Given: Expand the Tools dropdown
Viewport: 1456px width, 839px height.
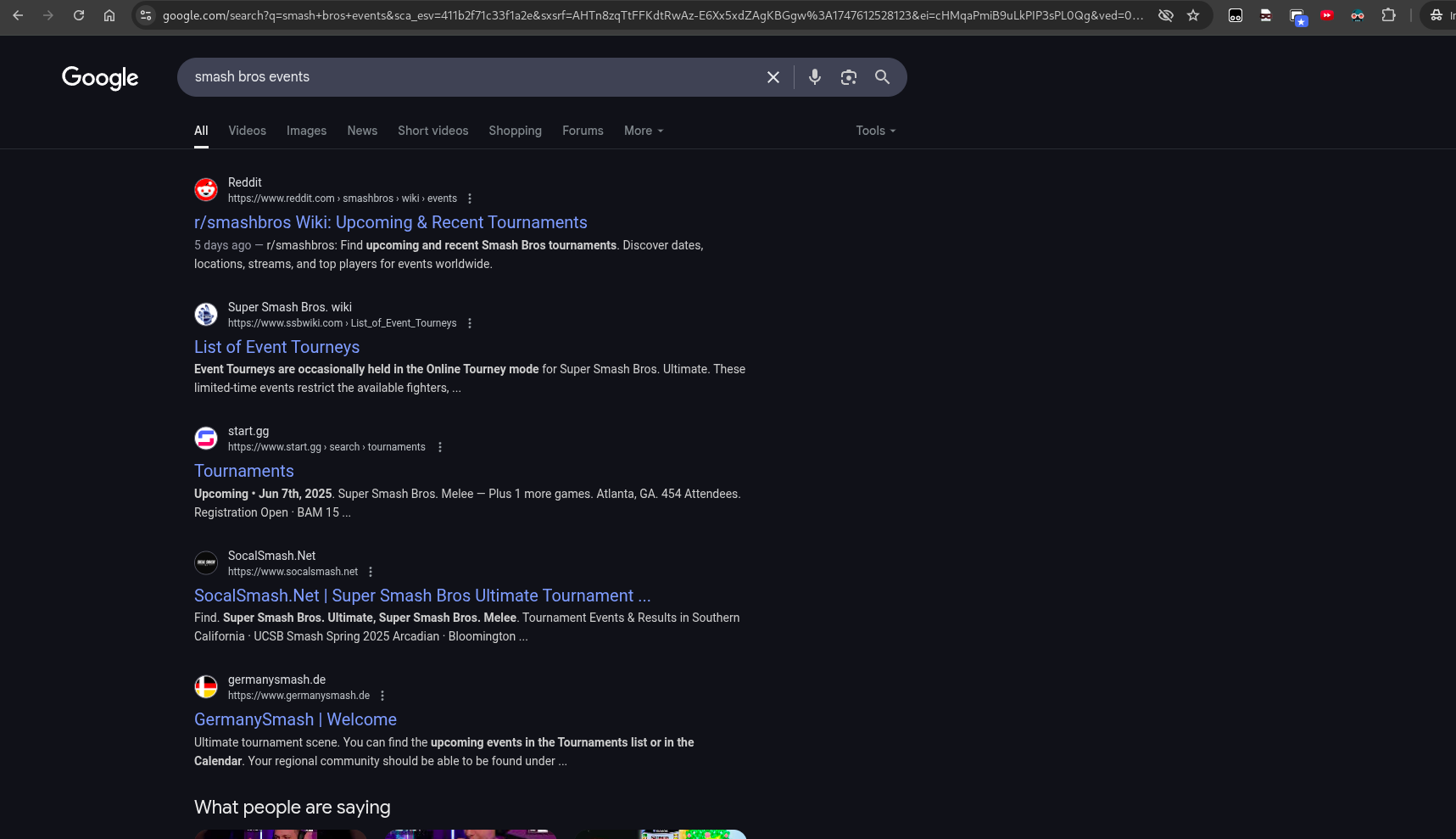Looking at the screenshot, I should [x=875, y=131].
